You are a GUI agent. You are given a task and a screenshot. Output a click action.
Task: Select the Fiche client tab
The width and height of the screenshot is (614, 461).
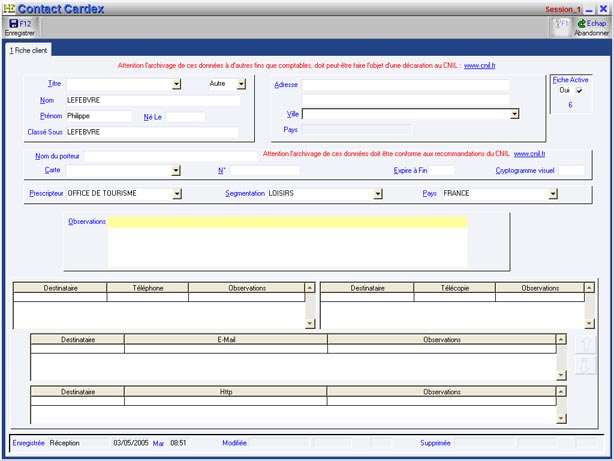point(28,50)
